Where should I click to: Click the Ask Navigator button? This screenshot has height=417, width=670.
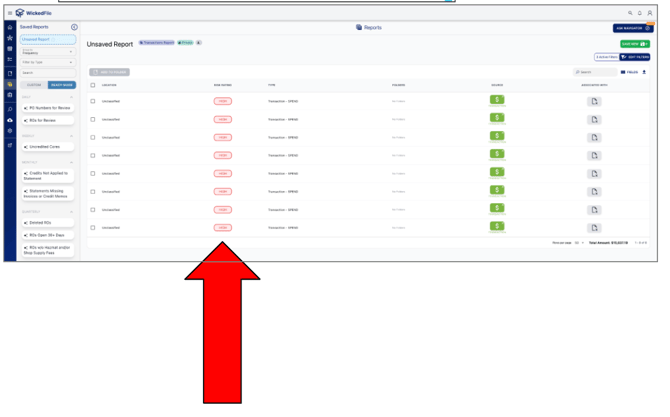click(633, 28)
